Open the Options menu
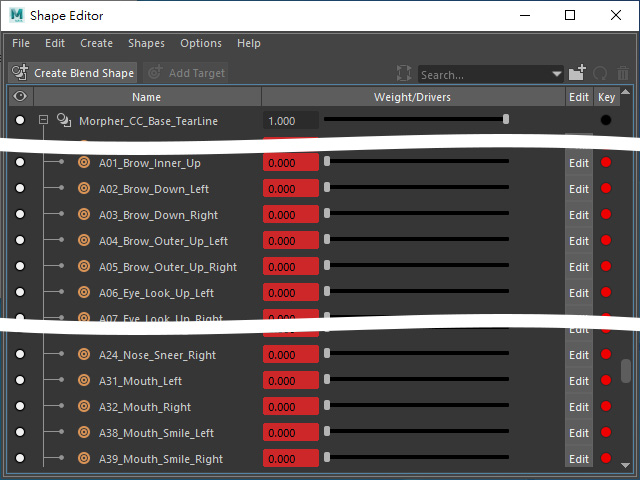The width and height of the screenshot is (640, 480). (x=201, y=43)
